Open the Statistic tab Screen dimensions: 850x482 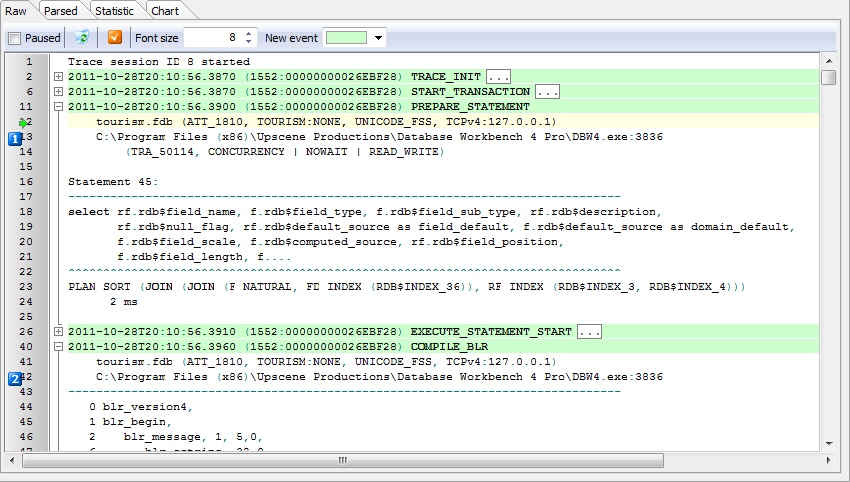coord(114,10)
